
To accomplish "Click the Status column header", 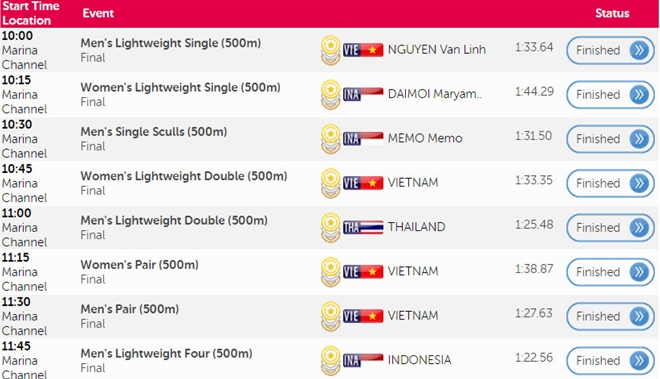I will click(612, 13).
